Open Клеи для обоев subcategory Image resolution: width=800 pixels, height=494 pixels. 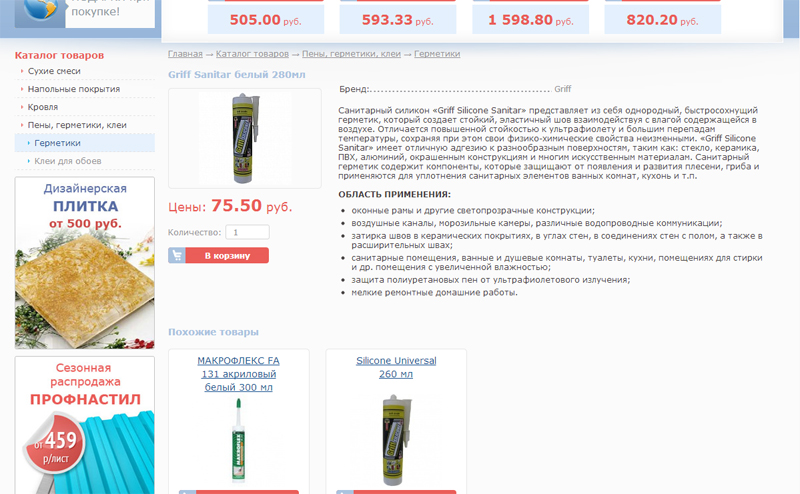(x=68, y=161)
